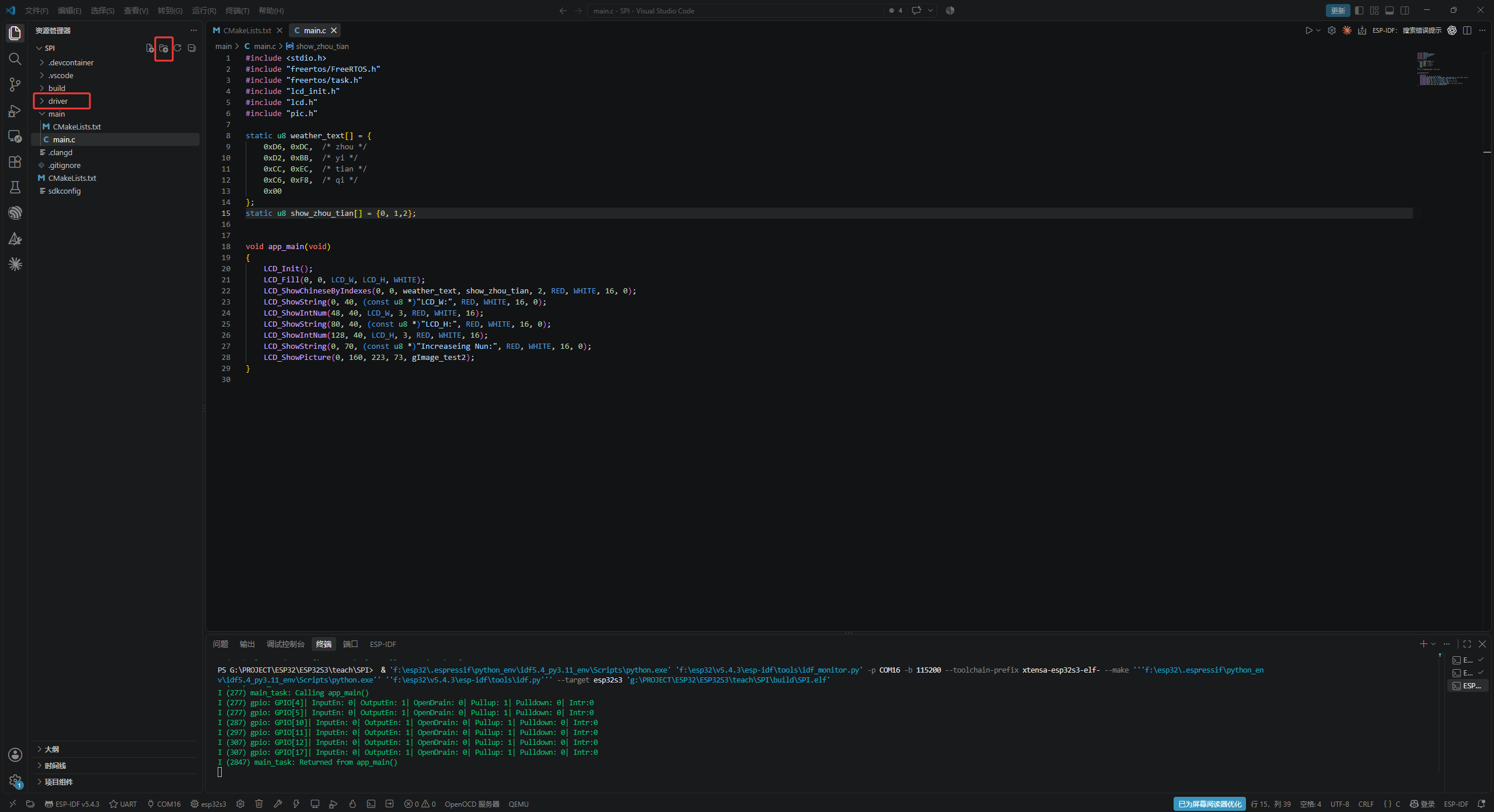Open Testing flask view

[x=15, y=187]
